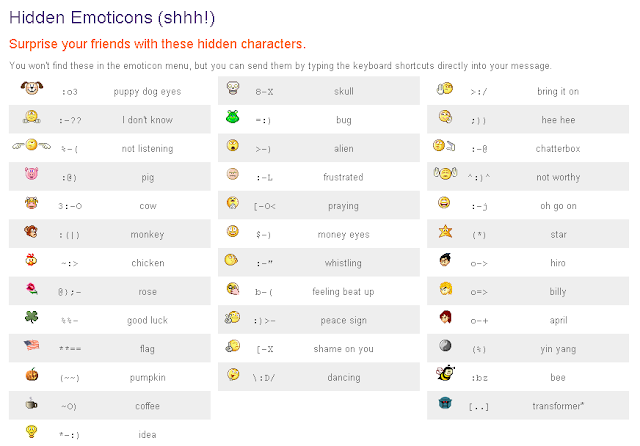Select the skull emoticon icon
The width and height of the screenshot is (640, 446).
pos(233,90)
